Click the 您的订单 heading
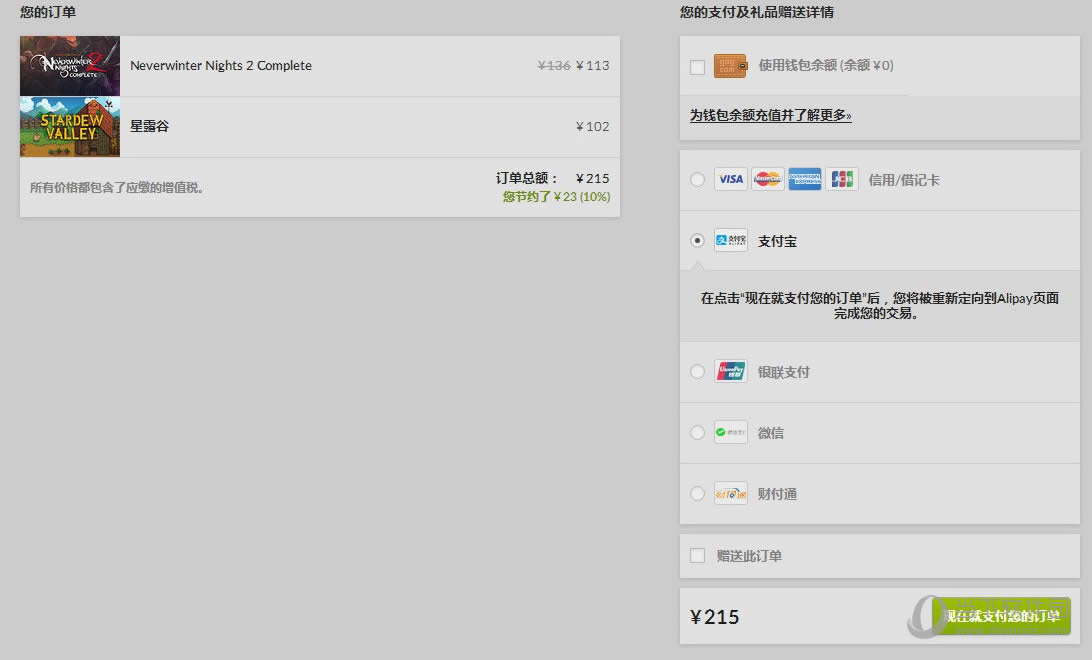1092x660 pixels. pyautogui.click(x=48, y=12)
